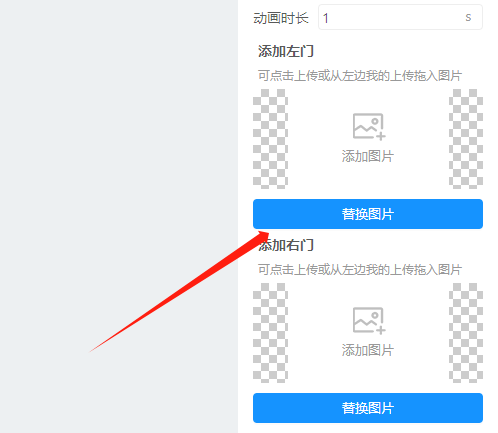Click right checkerboard strip of right door preview
The height and width of the screenshot is (433, 498).
tap(466, 333)
